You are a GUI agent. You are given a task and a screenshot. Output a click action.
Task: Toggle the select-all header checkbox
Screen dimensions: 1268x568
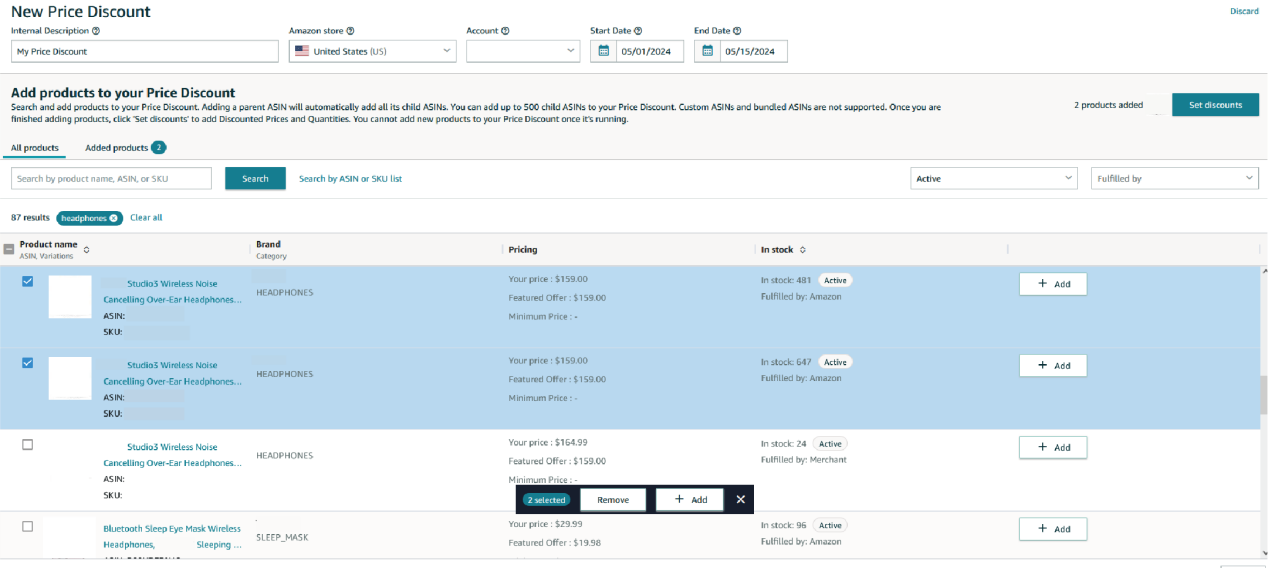(x=9, y=249)
